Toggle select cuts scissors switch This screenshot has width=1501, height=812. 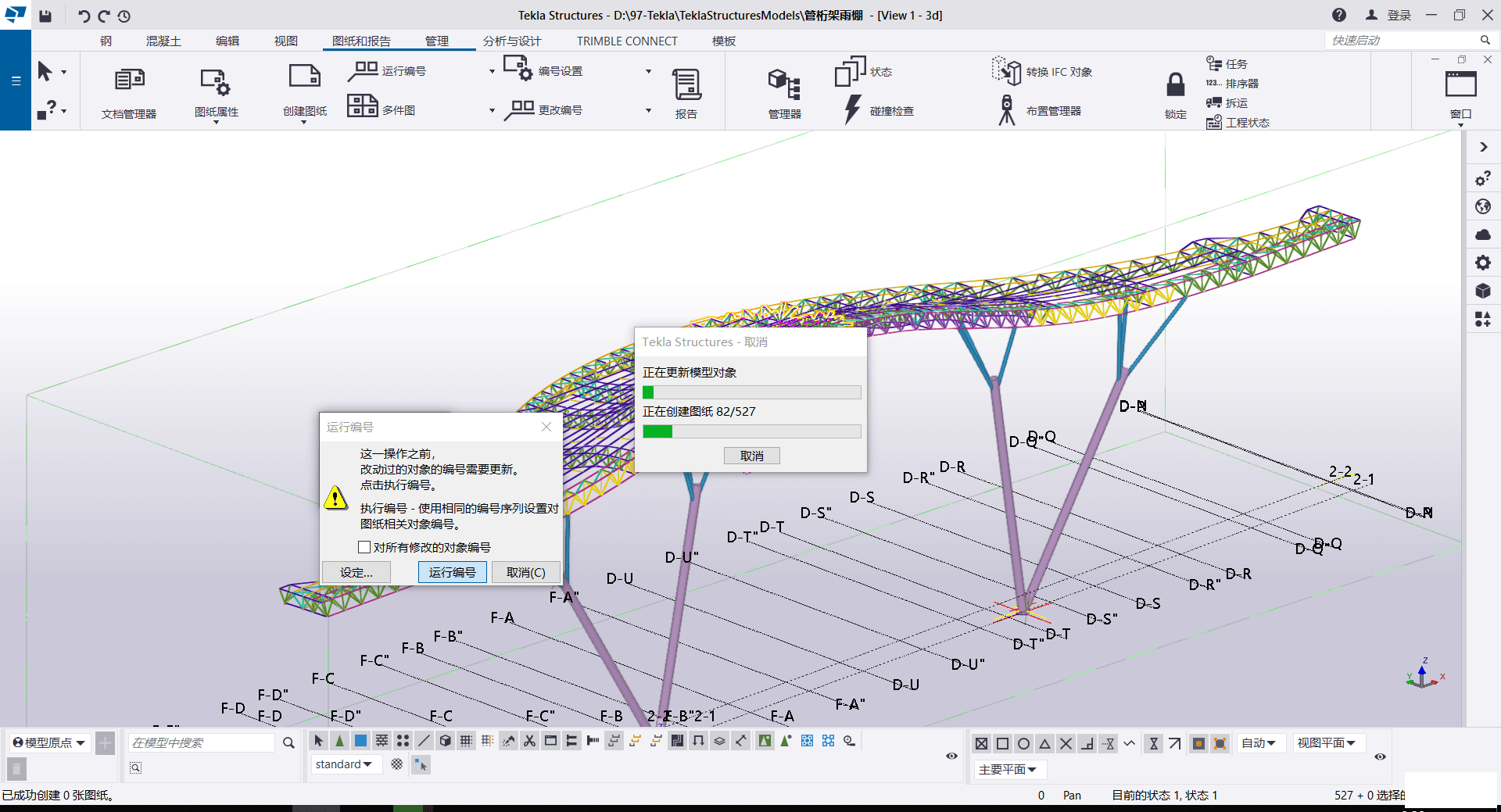coord(529,741)
